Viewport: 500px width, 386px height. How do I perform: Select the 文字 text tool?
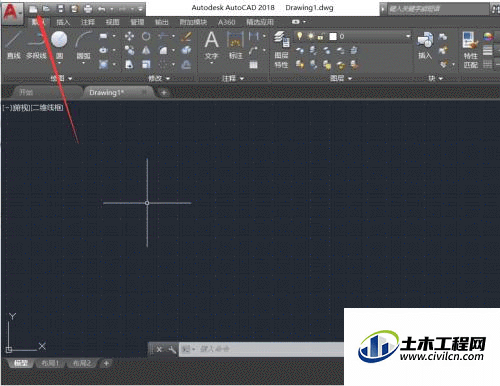point(212,45)
